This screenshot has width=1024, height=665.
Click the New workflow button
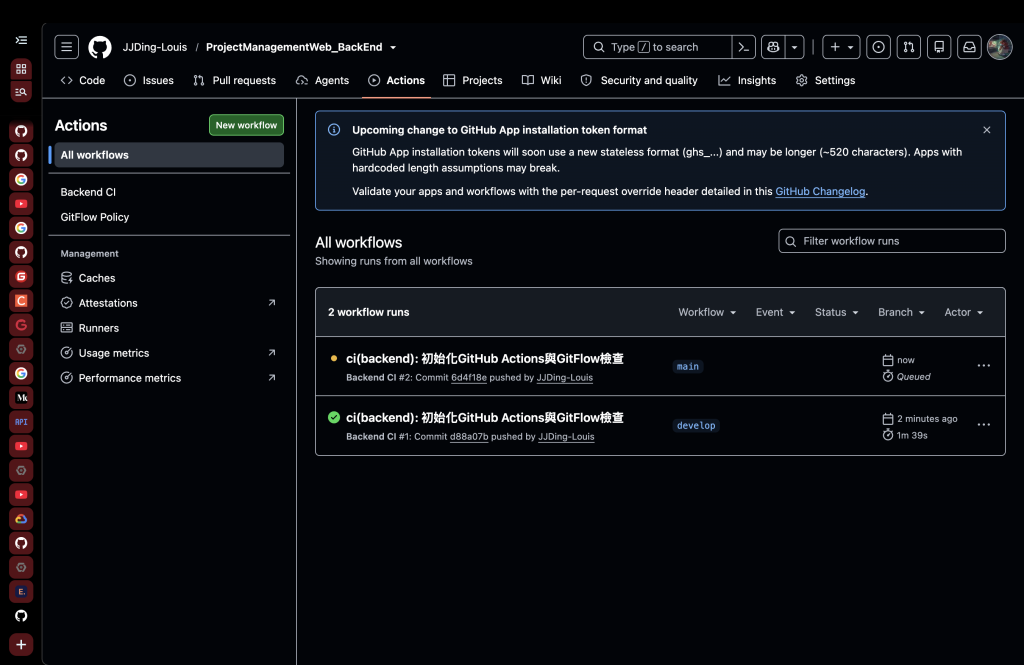point(246,125)
